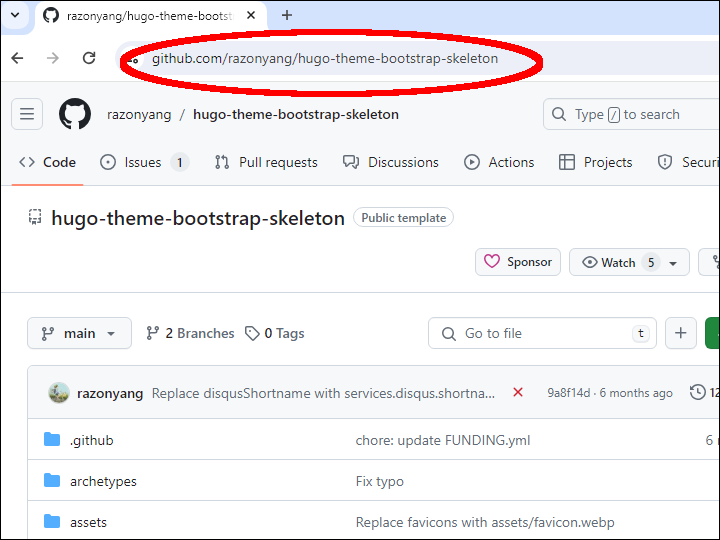Open the archetypes folder

[x=103, y=481]
